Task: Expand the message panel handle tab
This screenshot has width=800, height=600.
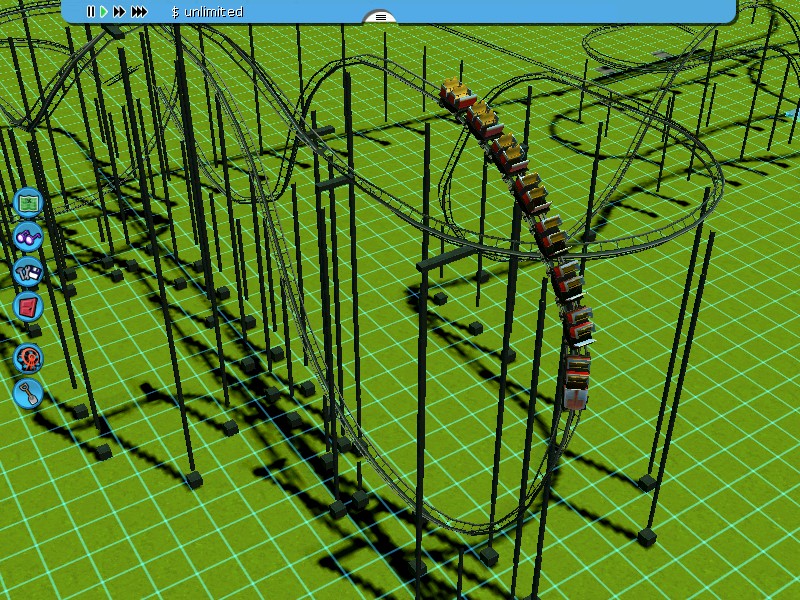Action: 380,17
